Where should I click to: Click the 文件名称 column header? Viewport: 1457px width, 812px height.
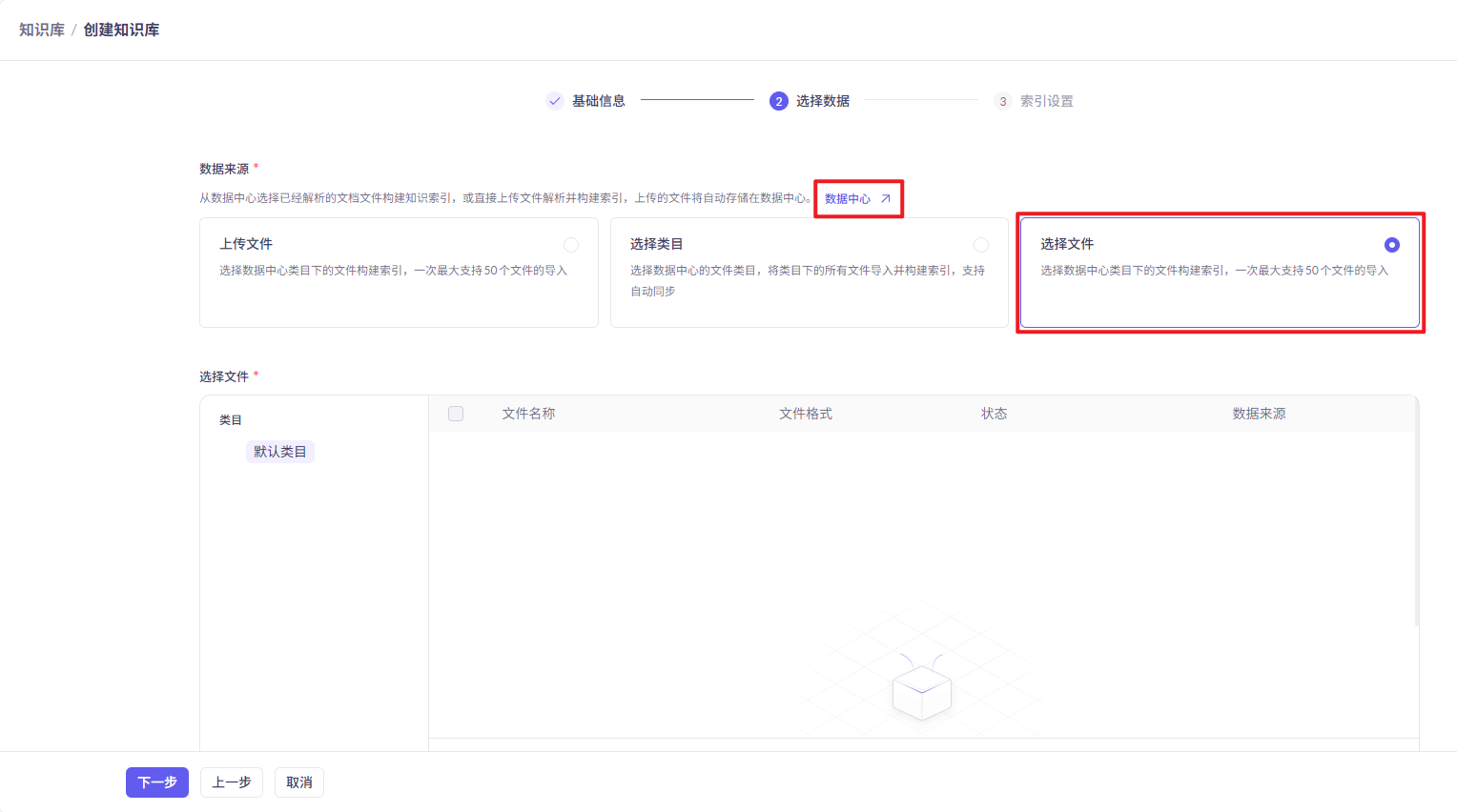[528, 414]
